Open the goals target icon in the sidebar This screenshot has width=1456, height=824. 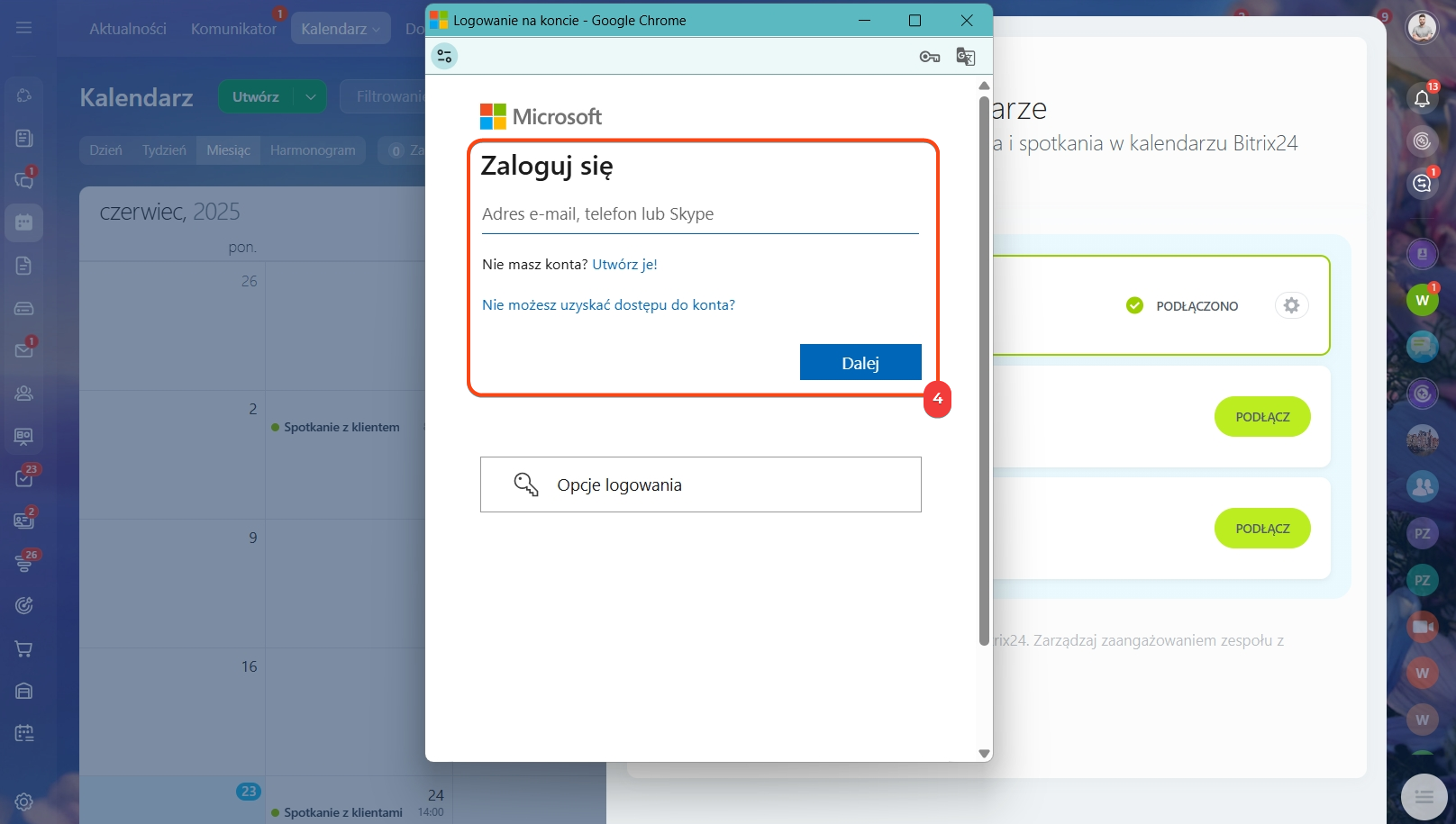coord(24,606)
